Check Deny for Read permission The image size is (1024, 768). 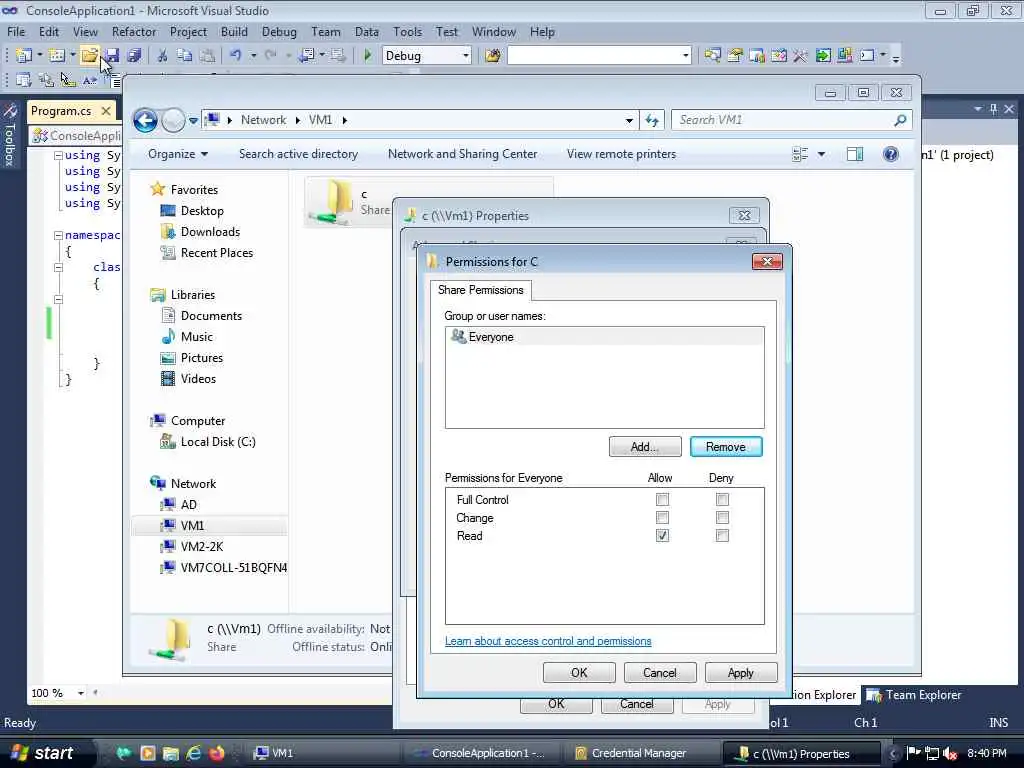722,536
